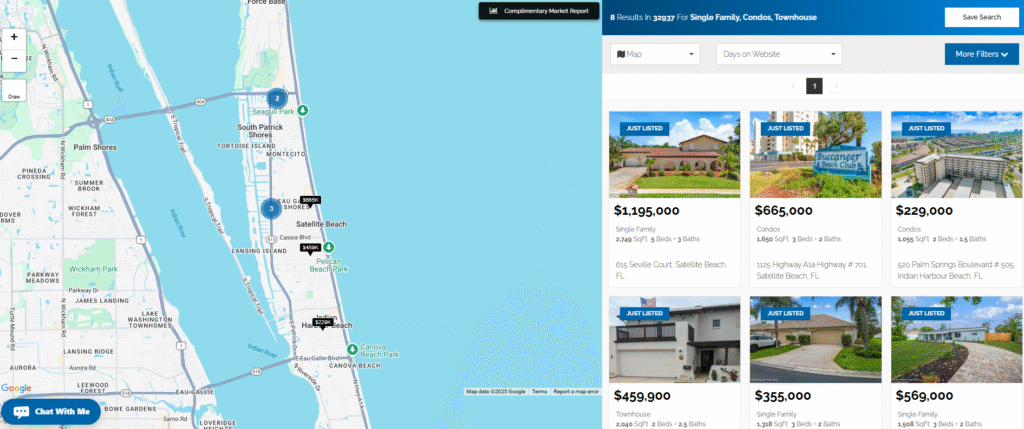Viewport: 1024px width, 429px height.
Task: Click the $459,900 price
Action: tap(642, 396)
